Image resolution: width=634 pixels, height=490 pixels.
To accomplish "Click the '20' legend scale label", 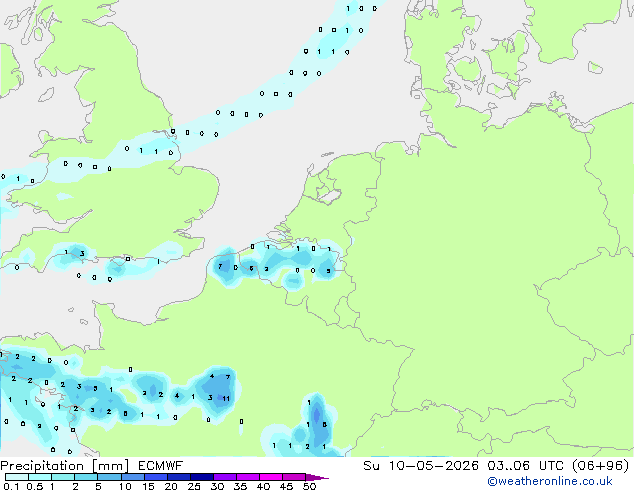I will coord(171,486).
